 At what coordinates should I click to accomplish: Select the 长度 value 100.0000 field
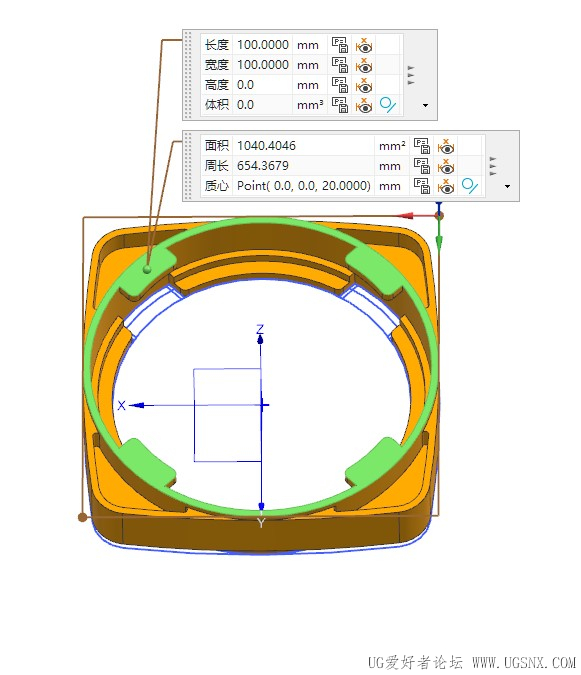(x=263, y=45)
